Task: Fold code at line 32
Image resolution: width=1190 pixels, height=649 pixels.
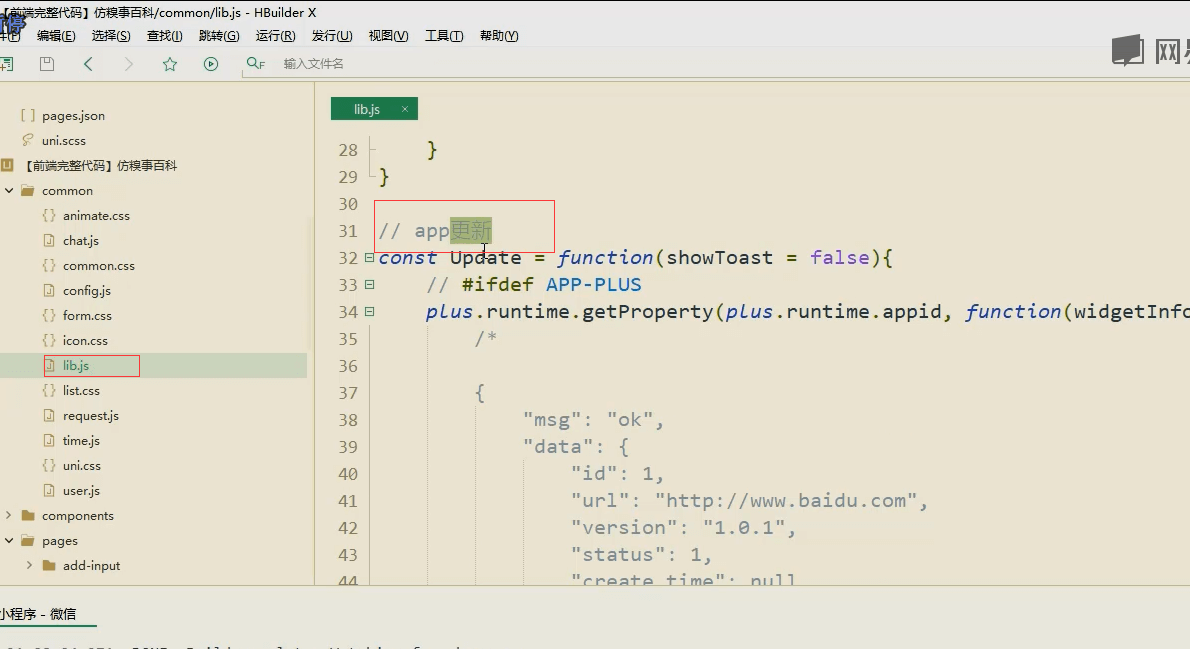Action: click(370, 257)
